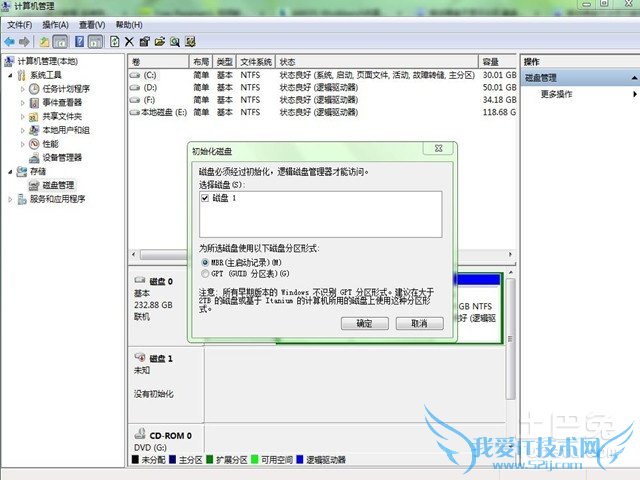Viewport: 640px width, 480px height.
Task: Select 性能 in the tree
Action: click(50, 144)
